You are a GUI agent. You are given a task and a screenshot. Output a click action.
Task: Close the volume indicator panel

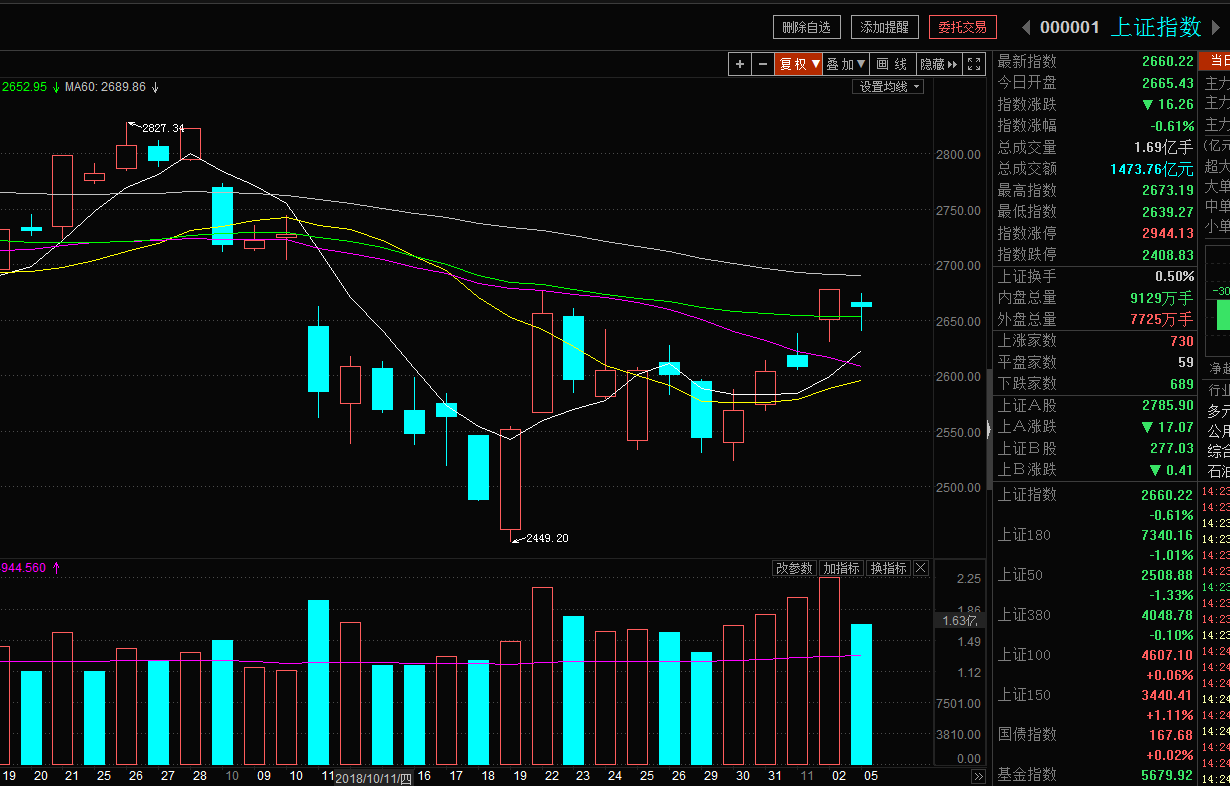click(921, 568)
